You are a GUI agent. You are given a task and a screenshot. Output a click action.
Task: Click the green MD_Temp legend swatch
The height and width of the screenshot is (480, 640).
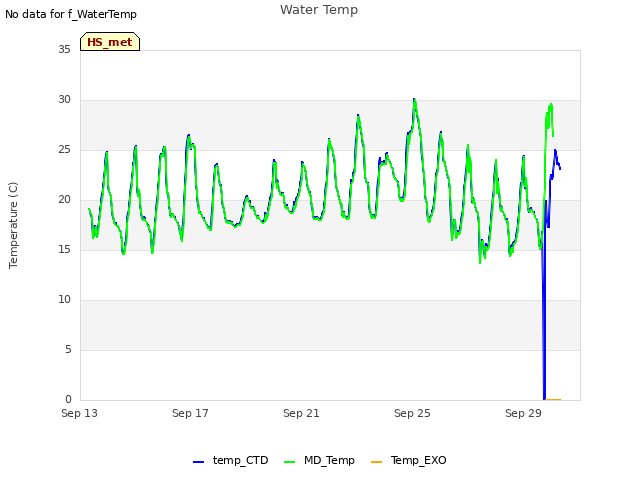tap(289, 462)
